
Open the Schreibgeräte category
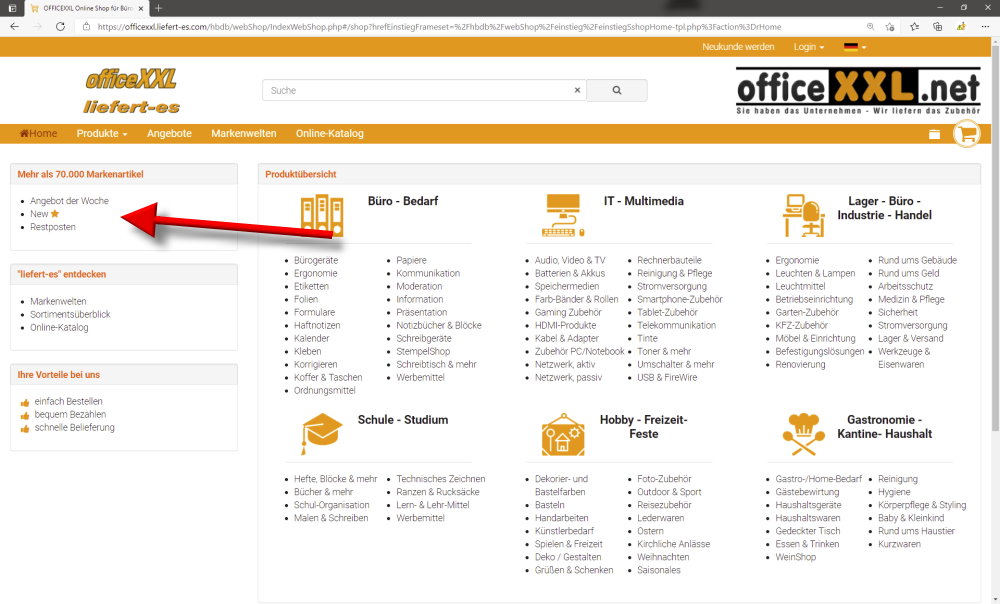pos(423,339)
